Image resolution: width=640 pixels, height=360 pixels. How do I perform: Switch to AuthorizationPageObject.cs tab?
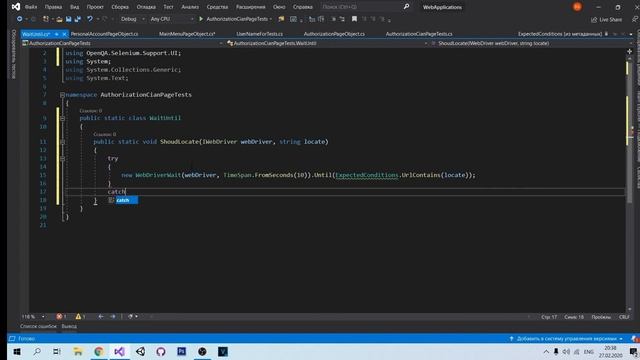tap(334, 34)
